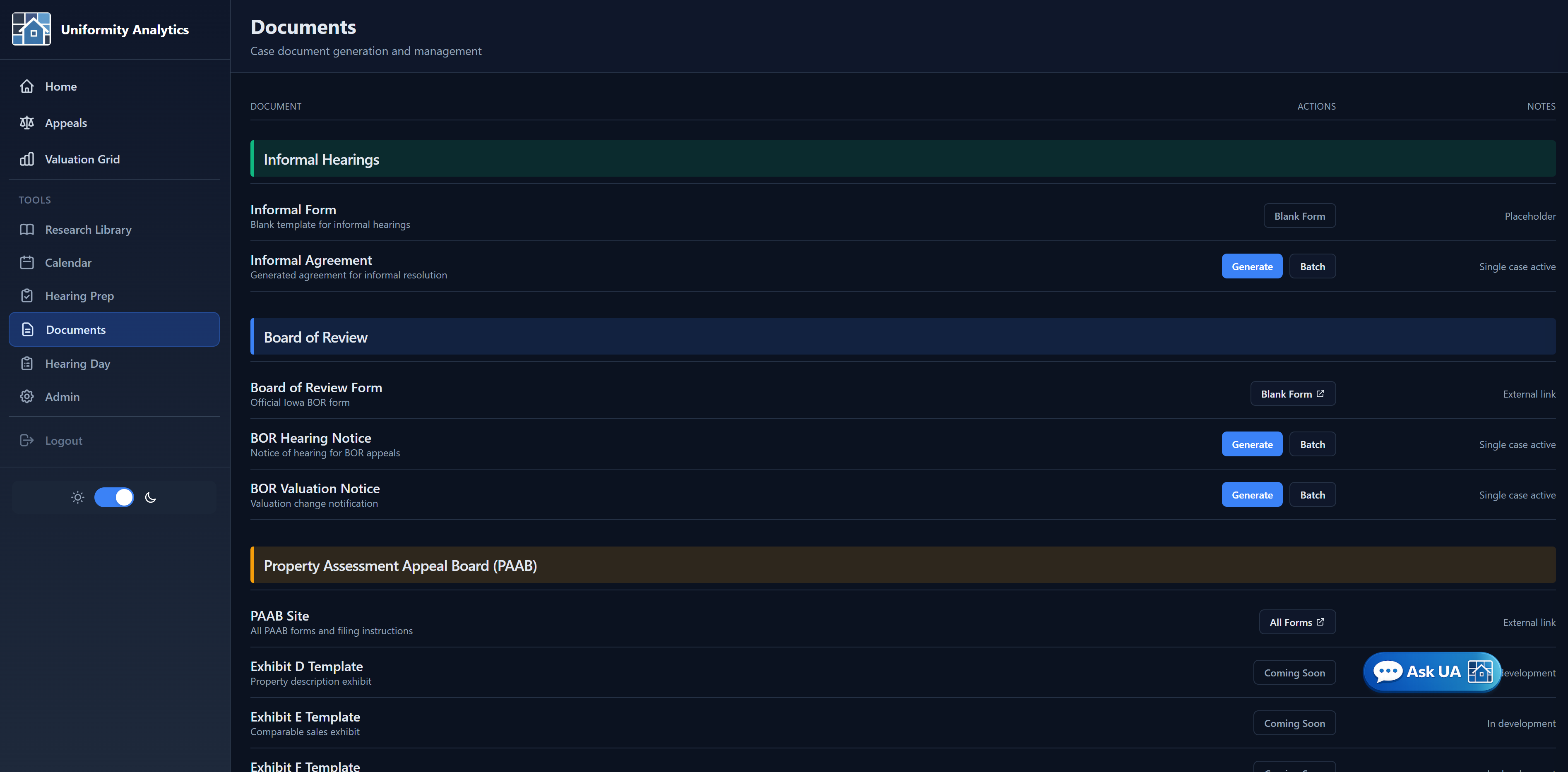Click the Admin gear icon
The width and height of the screenshot is (1568, 772).
(x=27, y=397)
